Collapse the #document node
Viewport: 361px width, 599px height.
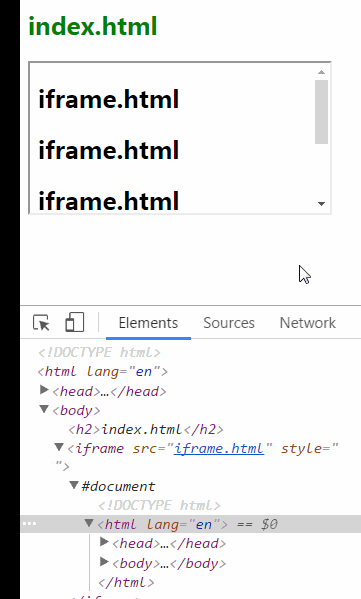tap(74, 485)
